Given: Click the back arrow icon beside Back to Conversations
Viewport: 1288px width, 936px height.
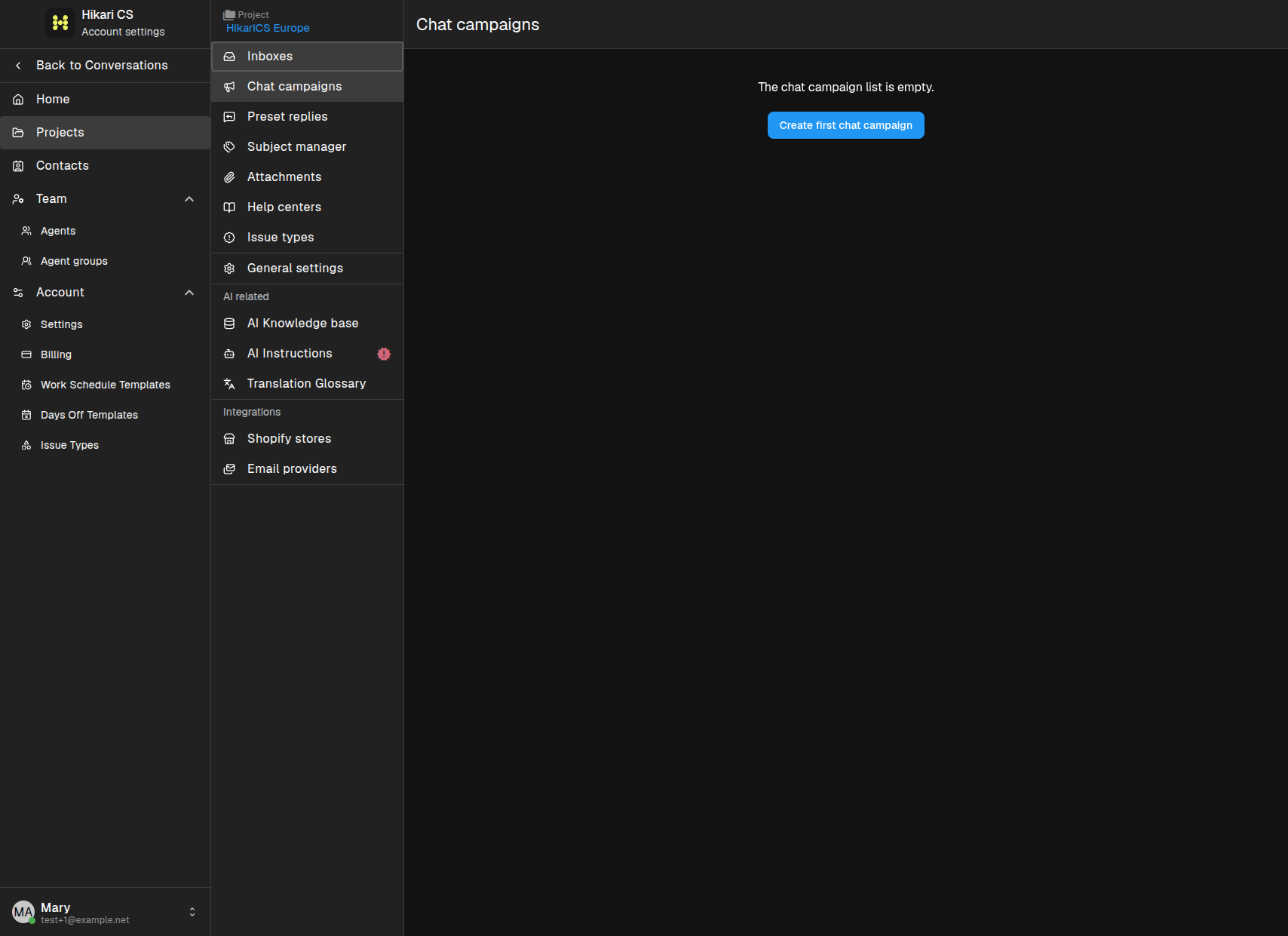Looking at the screenshot, I should pyautogui.click(x=18, y=66).
